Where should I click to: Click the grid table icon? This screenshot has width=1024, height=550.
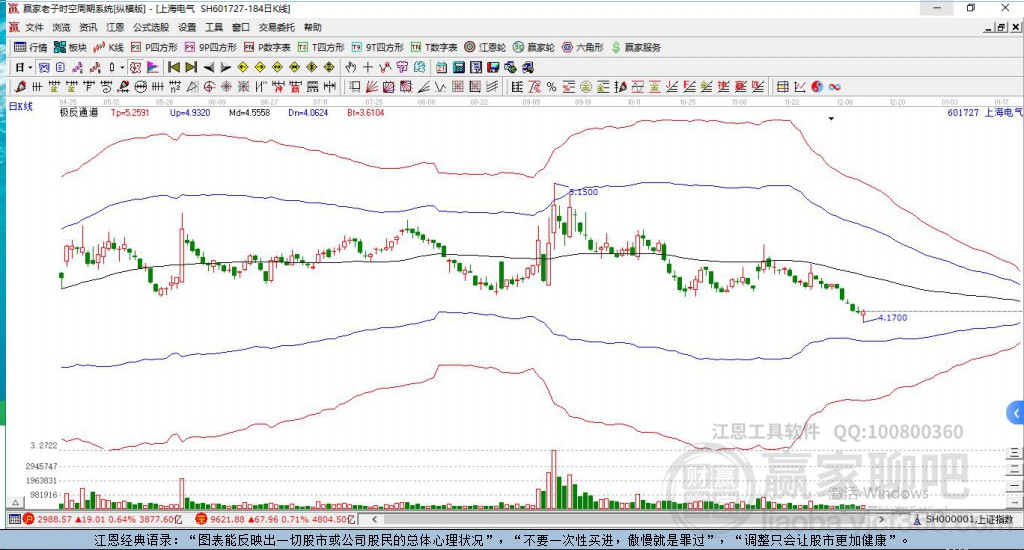tap(782, 86)
